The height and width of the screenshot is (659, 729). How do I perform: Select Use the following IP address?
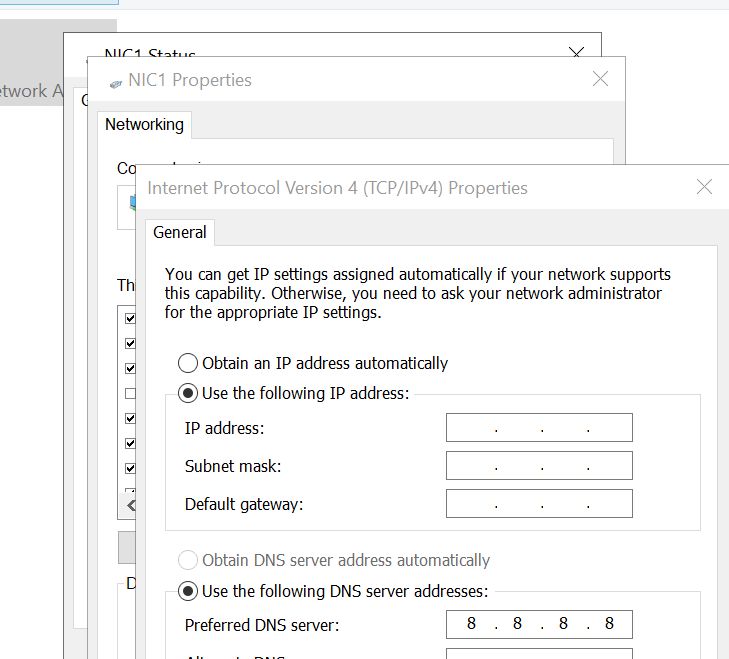[188, 393]
